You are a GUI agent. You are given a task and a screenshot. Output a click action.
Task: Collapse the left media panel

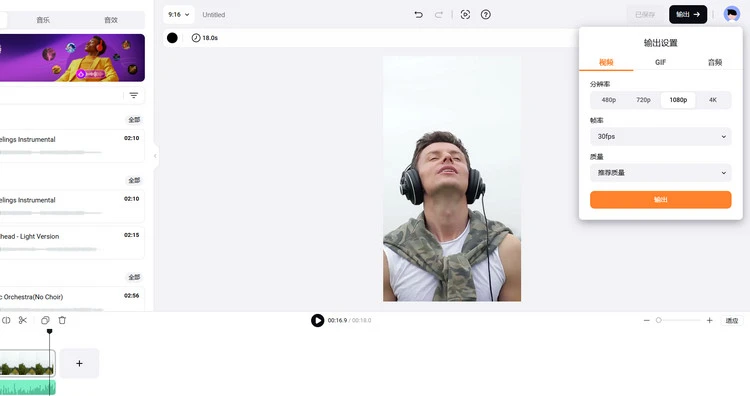point(155,156)
